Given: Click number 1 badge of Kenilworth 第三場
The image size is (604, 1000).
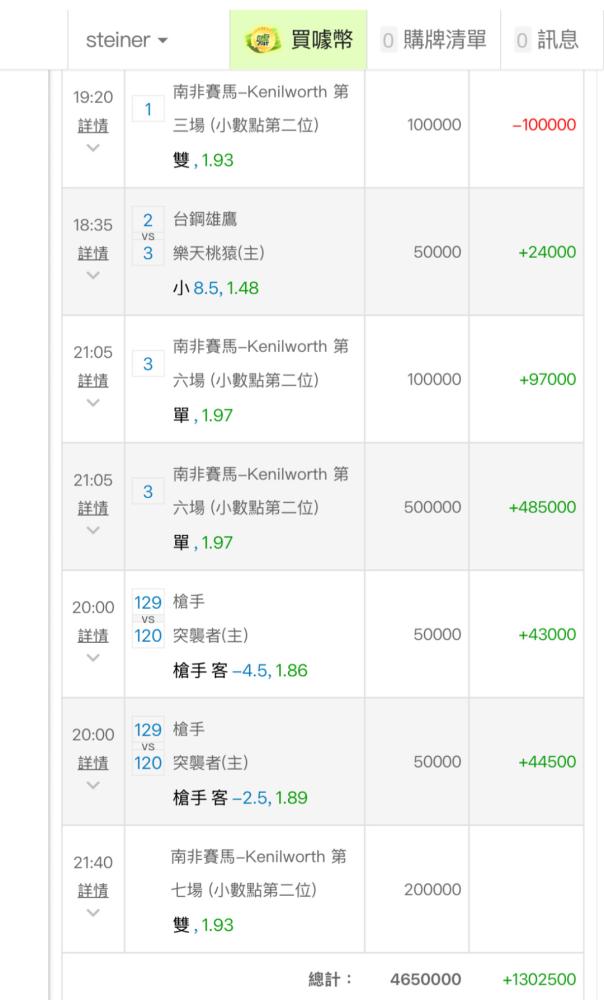Looking at the screenshot, I should (x=148, y=110).
